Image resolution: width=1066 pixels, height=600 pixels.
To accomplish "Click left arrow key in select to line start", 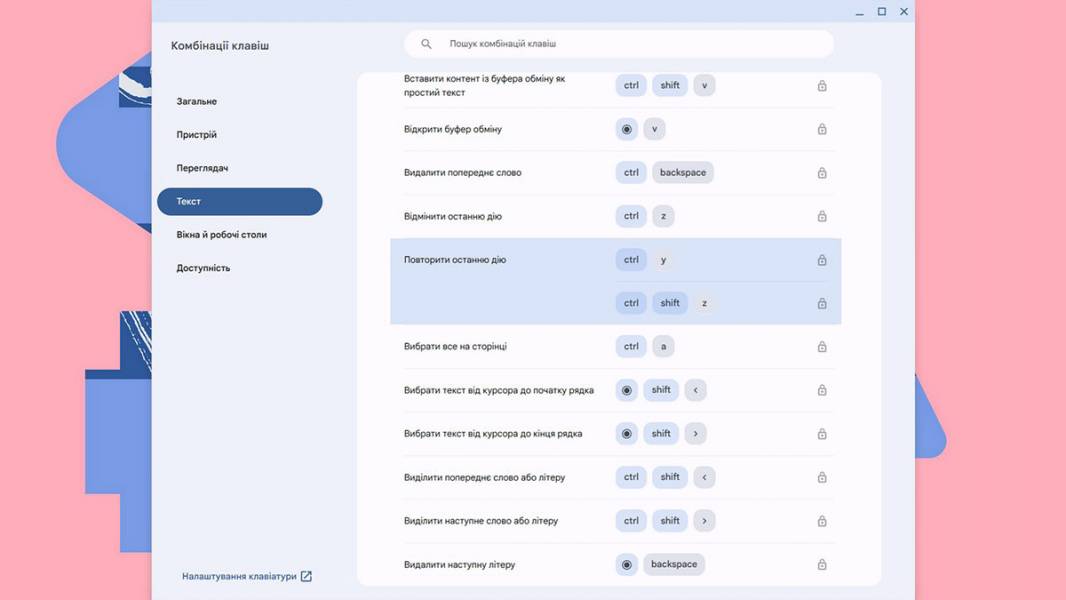I will pos(695,390).
